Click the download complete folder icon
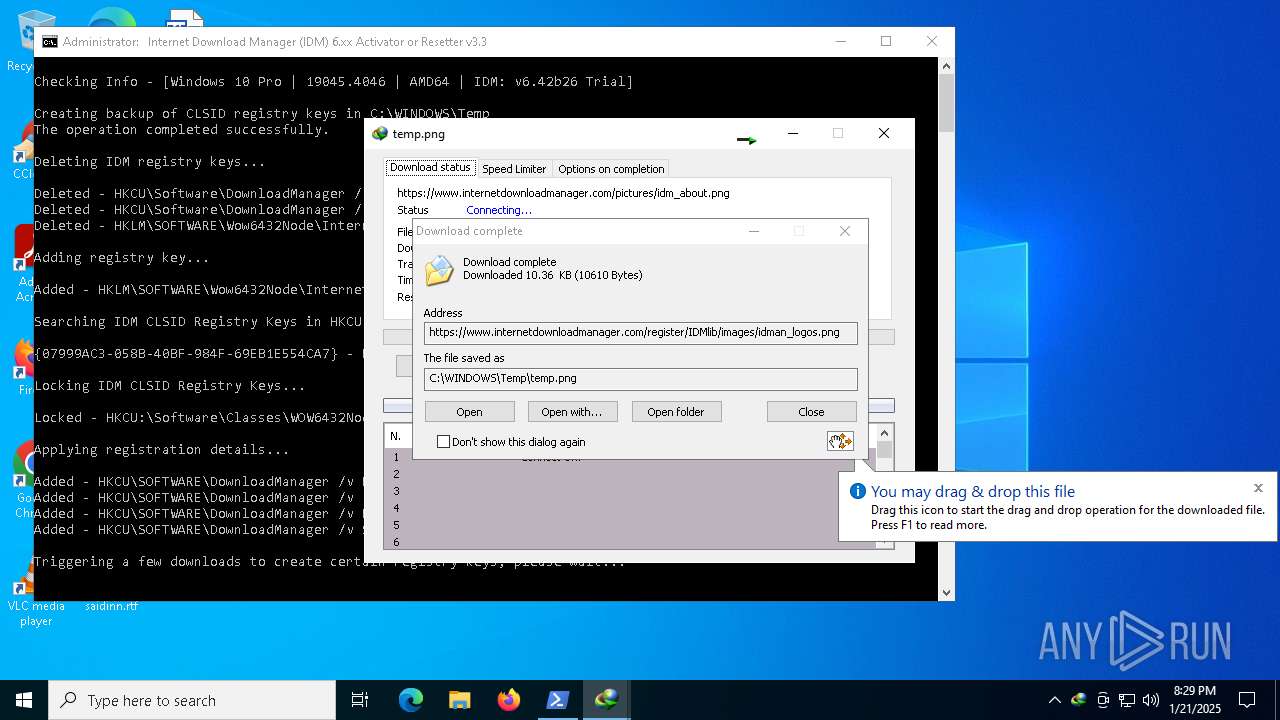This screenshot has height=720, width=1280. pos(439,271)
